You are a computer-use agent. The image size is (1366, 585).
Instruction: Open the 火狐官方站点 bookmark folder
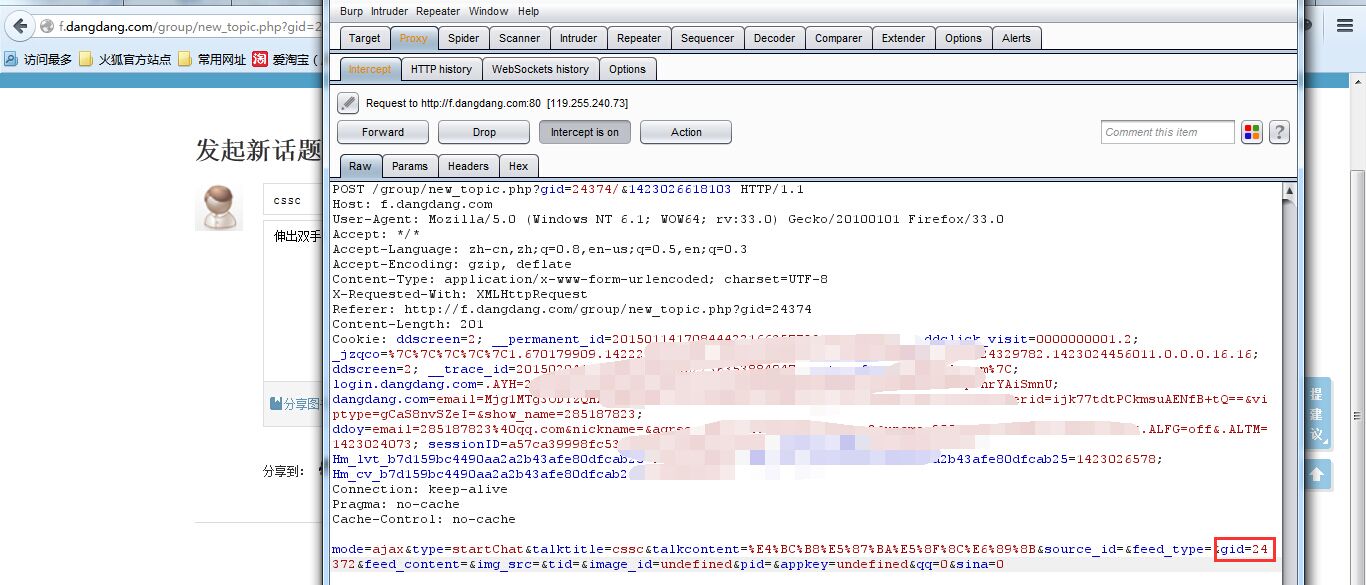point(125,59)
